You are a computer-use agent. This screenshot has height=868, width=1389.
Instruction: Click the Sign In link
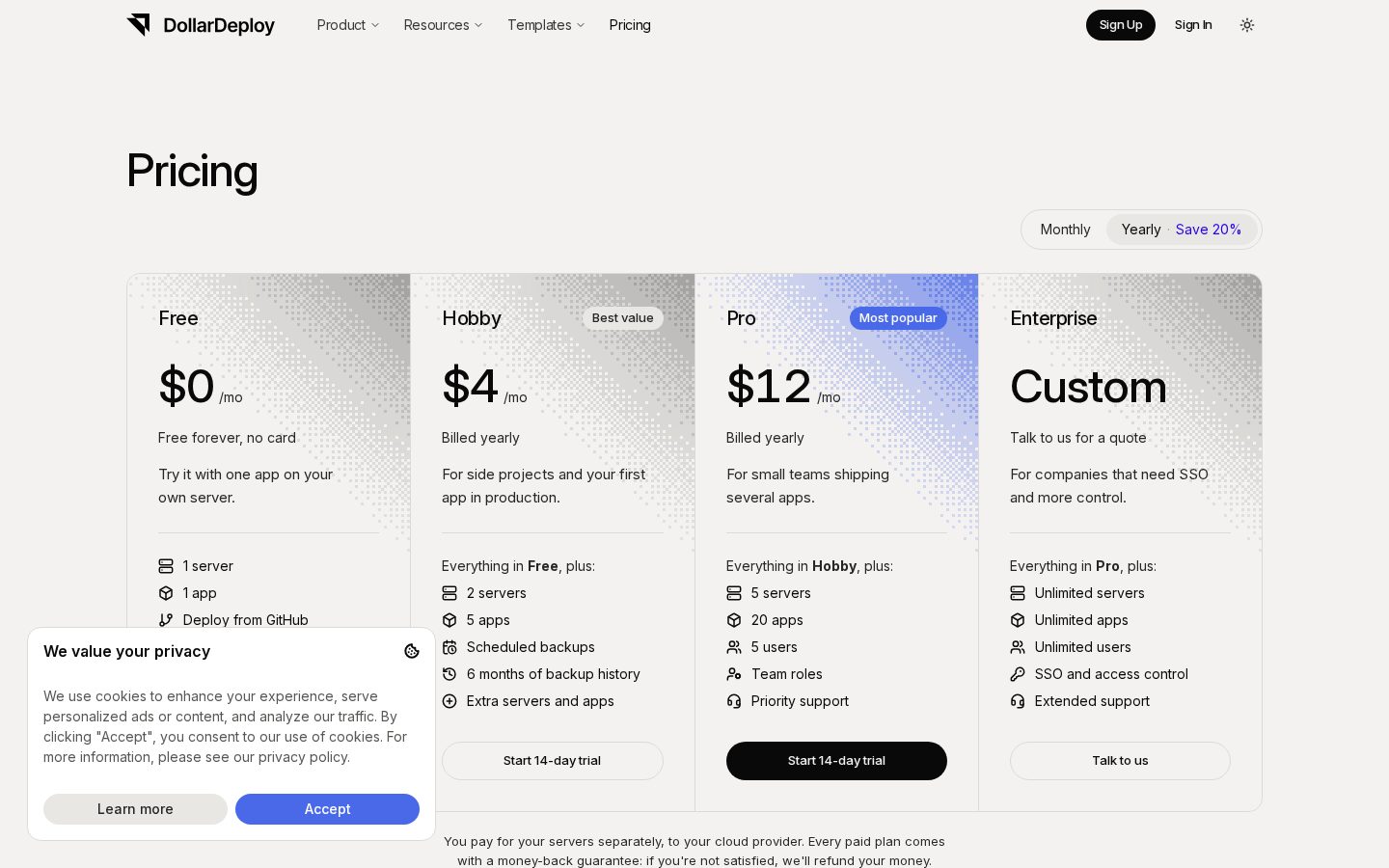[1193, 25]
